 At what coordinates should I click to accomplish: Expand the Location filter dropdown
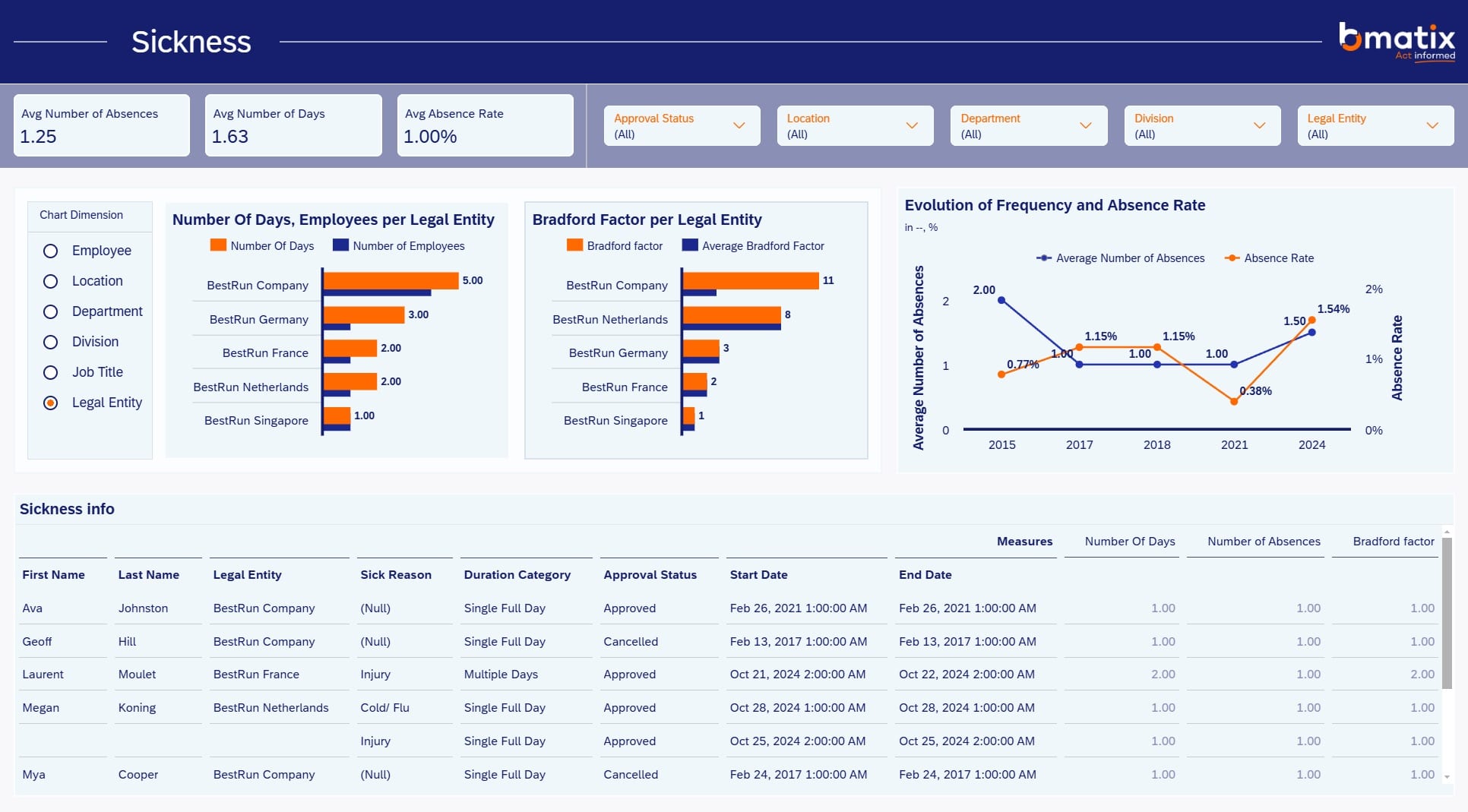[x=855, y=126]
